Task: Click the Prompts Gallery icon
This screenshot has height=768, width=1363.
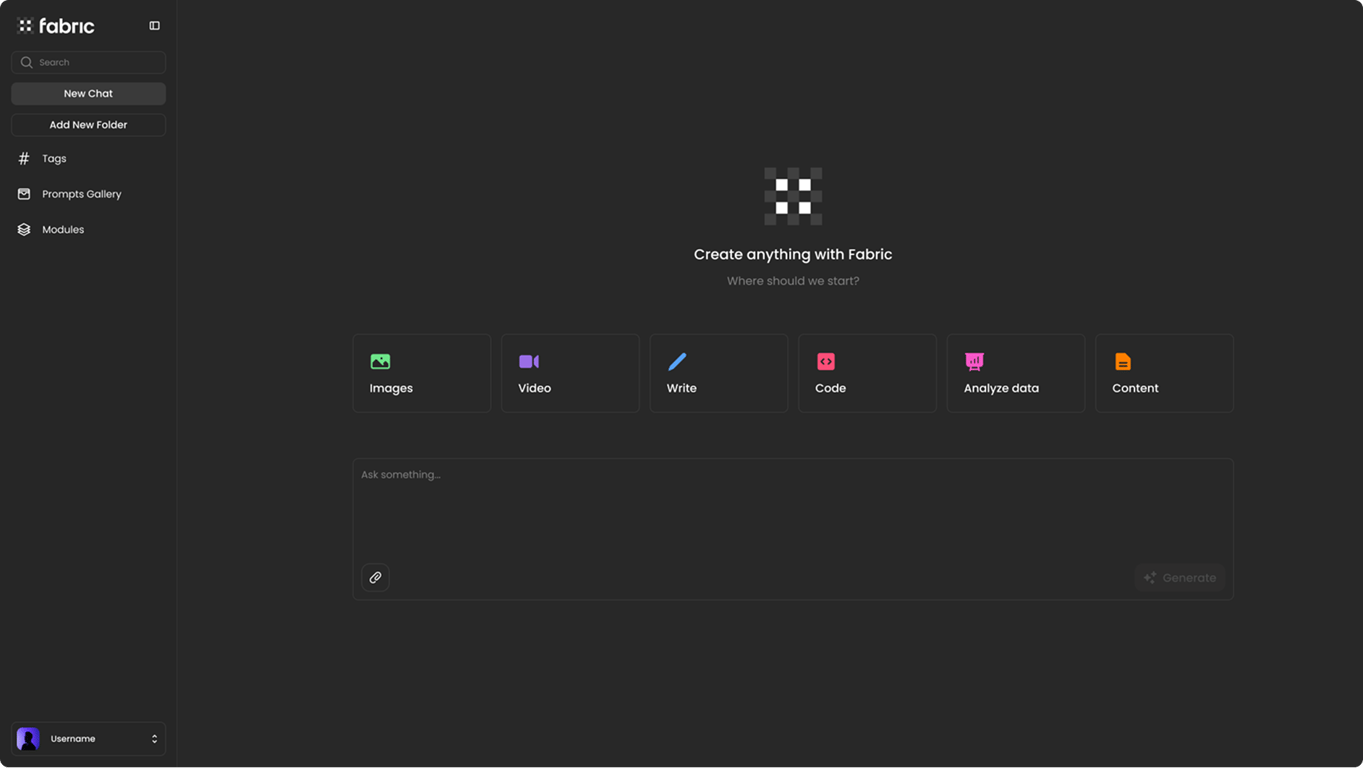Action: pos(24,194)
